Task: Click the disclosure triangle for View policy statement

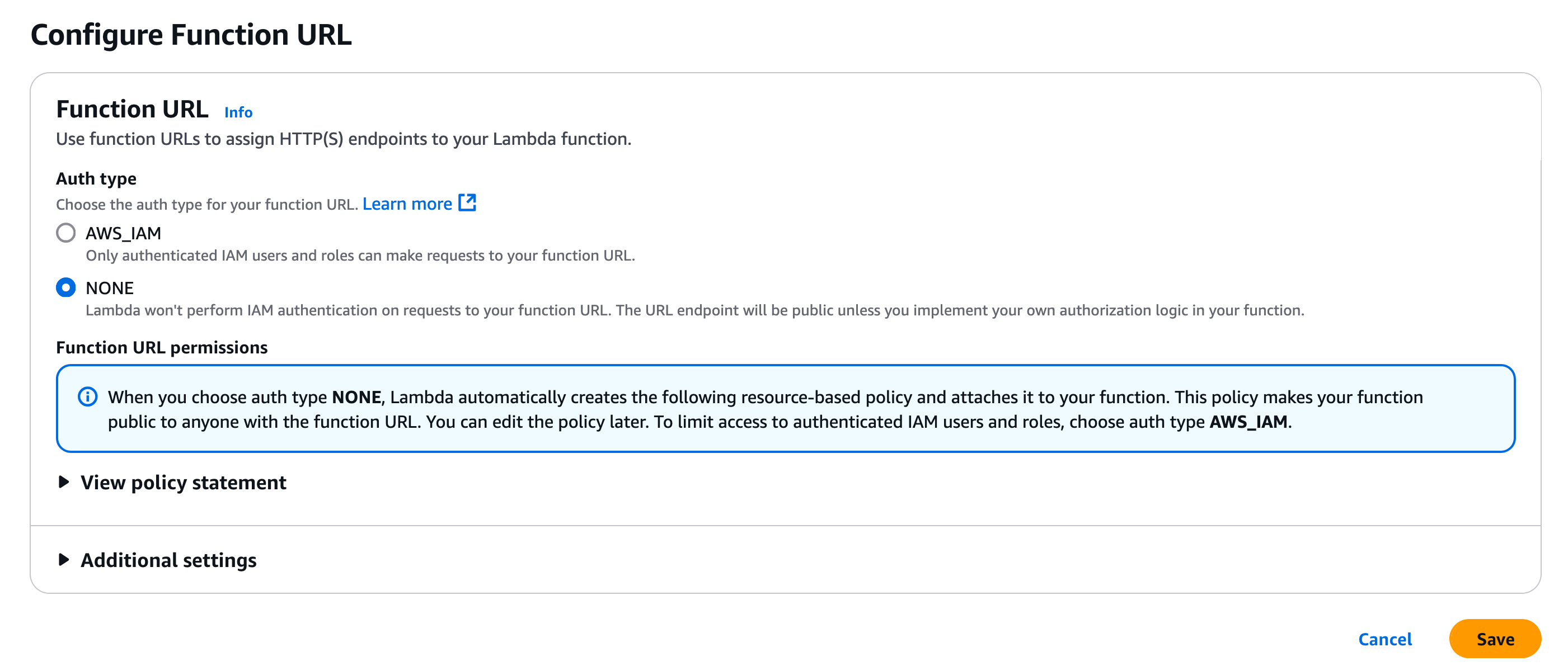Action: tap(63, 483)
